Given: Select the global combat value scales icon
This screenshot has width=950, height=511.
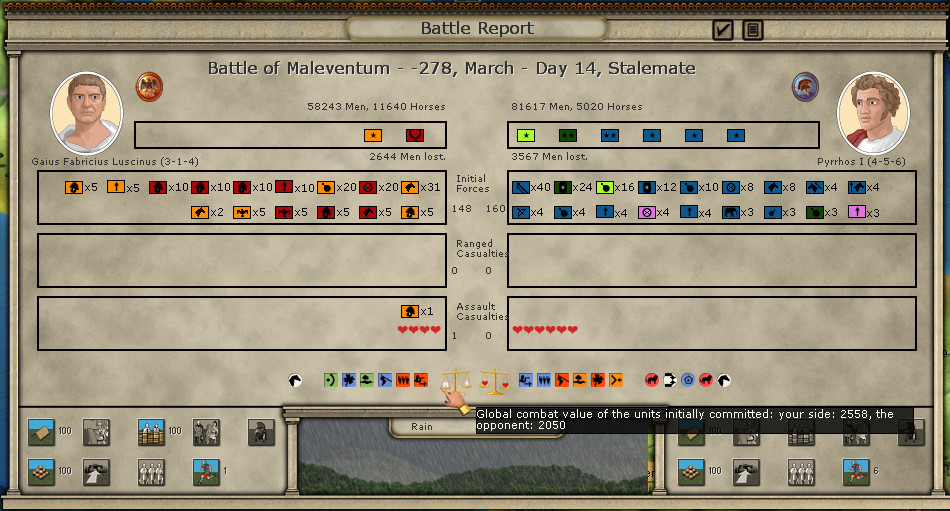Looking at the screenshot, I should [x=459, y=381].
